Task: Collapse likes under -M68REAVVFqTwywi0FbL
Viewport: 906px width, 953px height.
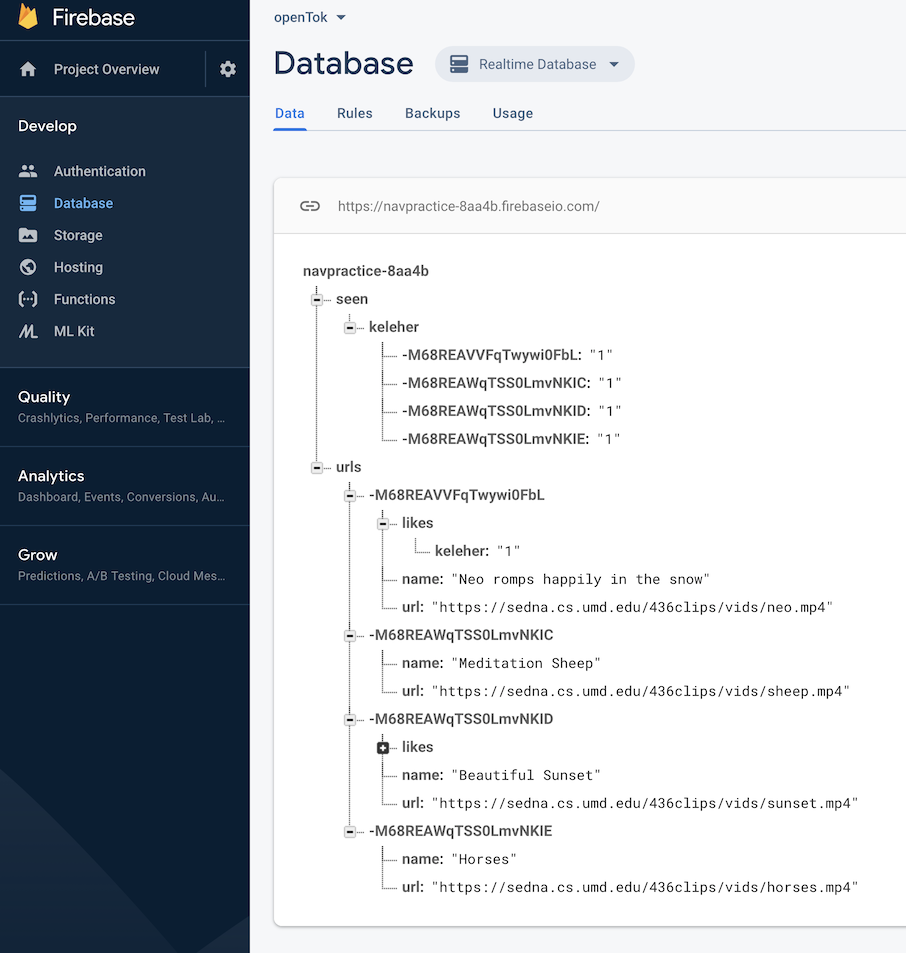Action: click(383, 523)
